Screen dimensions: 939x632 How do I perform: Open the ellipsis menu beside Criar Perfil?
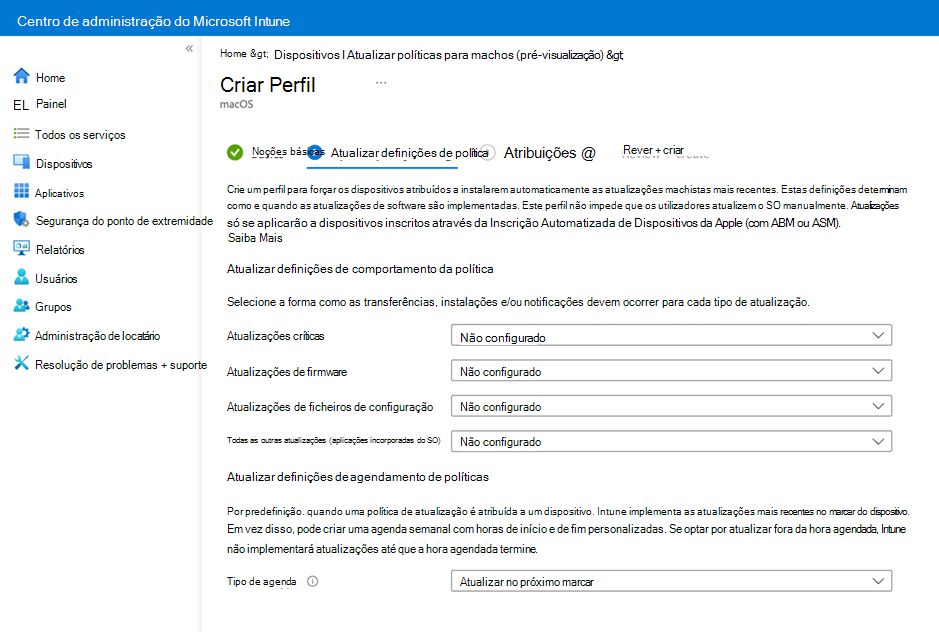[x=381, y=83]
